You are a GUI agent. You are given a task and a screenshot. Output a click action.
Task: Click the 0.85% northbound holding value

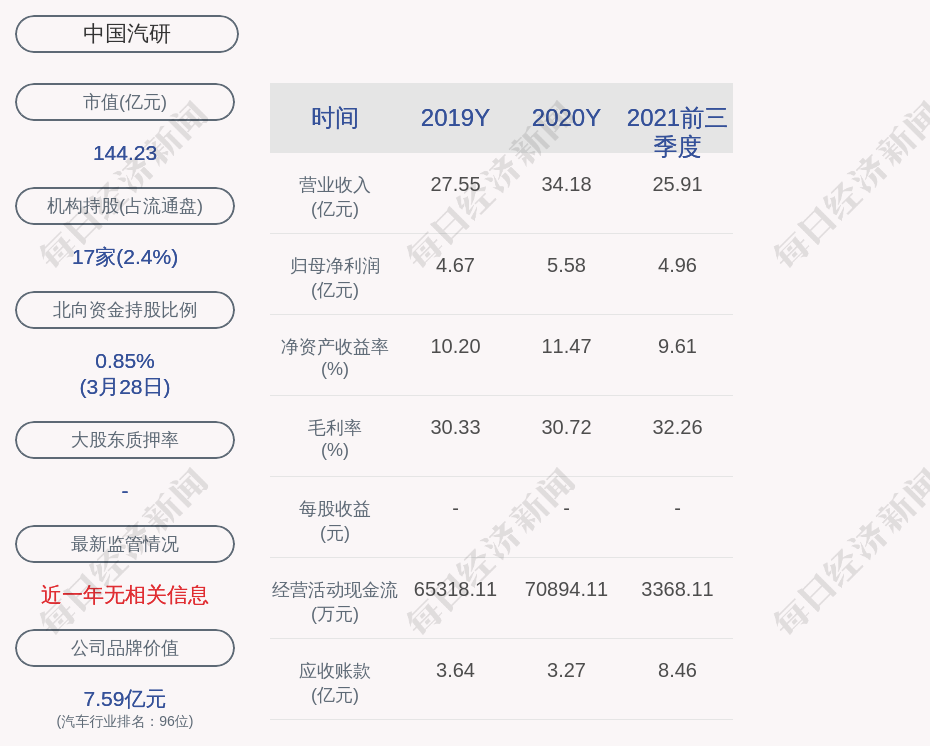pos(125,361)
